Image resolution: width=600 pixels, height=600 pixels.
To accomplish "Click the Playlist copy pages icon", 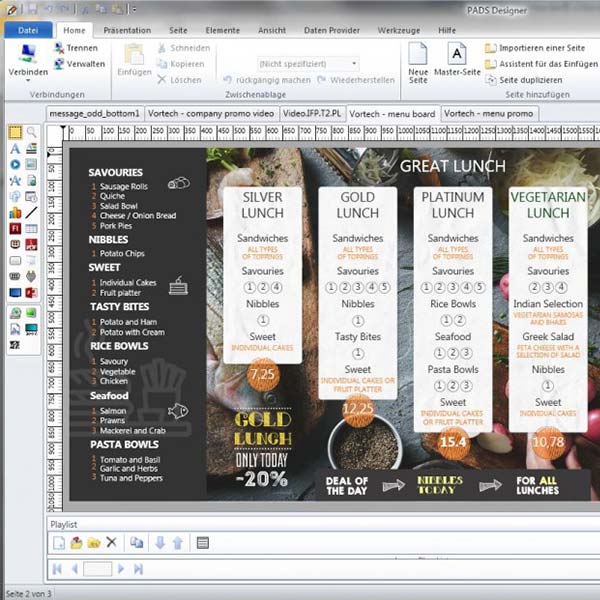I will (x=136, y=543).
